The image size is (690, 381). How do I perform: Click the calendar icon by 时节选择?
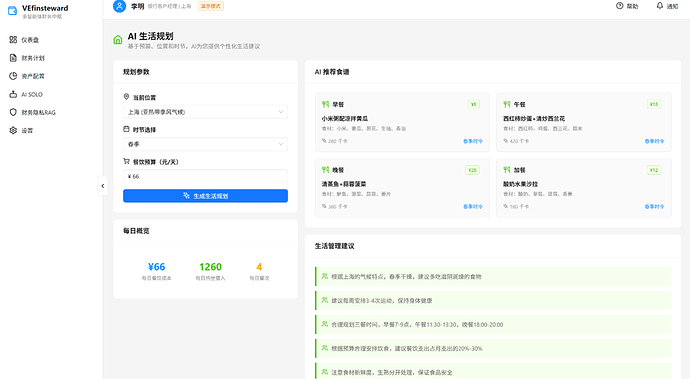(126, 129)
